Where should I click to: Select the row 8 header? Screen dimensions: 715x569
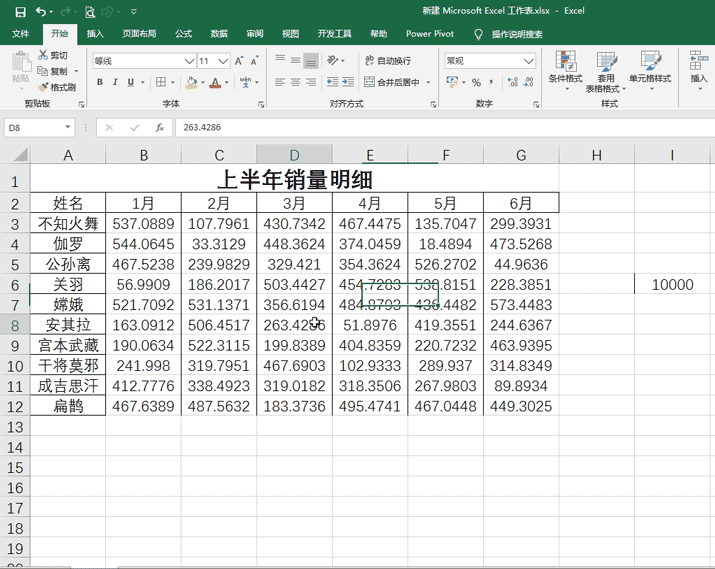click(x=15, y=325)
